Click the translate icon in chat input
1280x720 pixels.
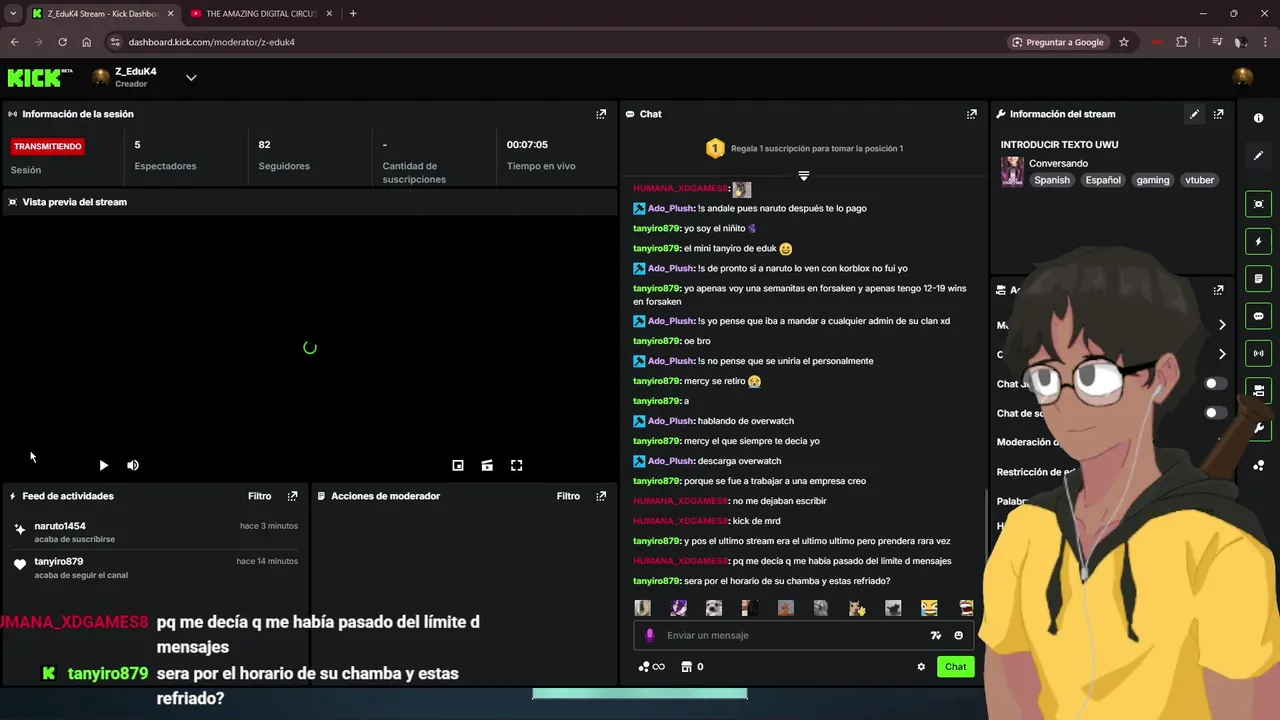click(x=936, y=635)
